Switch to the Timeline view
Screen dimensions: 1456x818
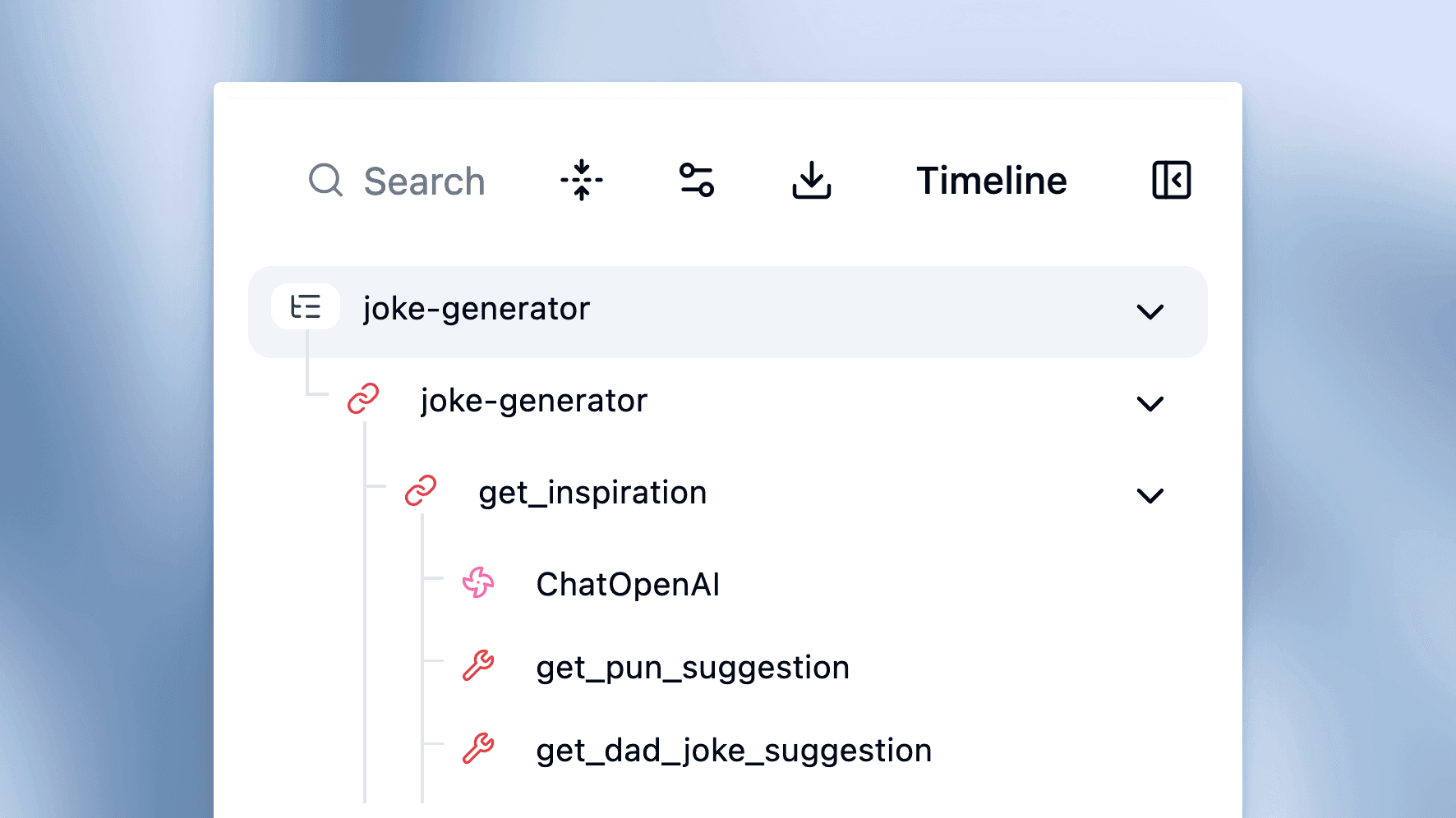tap(991, 181)
